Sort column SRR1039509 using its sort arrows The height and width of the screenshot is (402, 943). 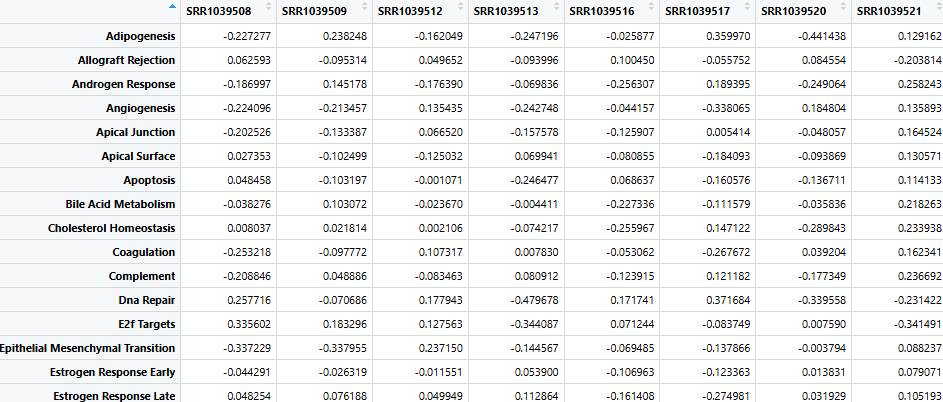(x=364, y=6)
